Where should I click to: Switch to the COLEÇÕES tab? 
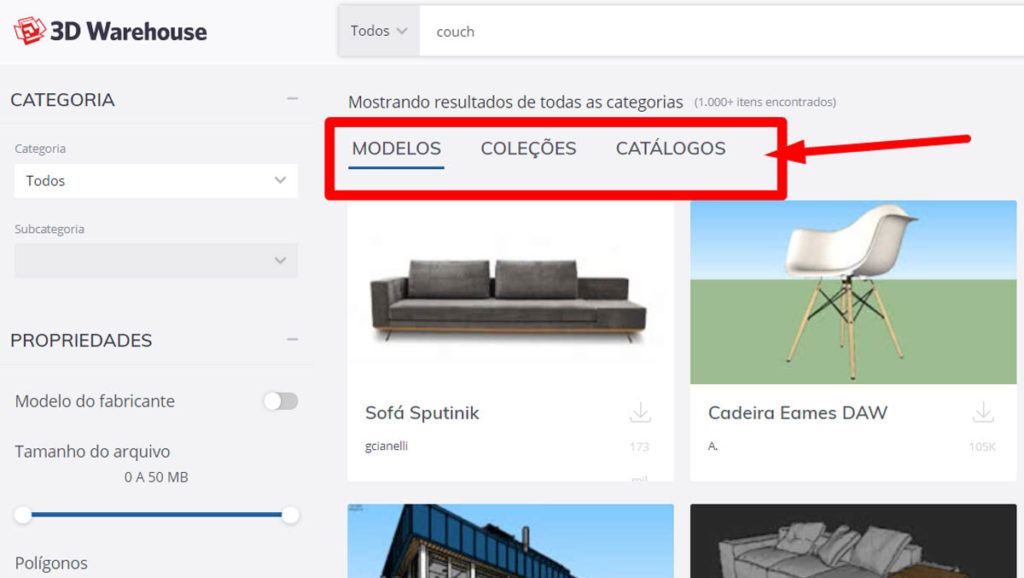click(x=528, y=149)
